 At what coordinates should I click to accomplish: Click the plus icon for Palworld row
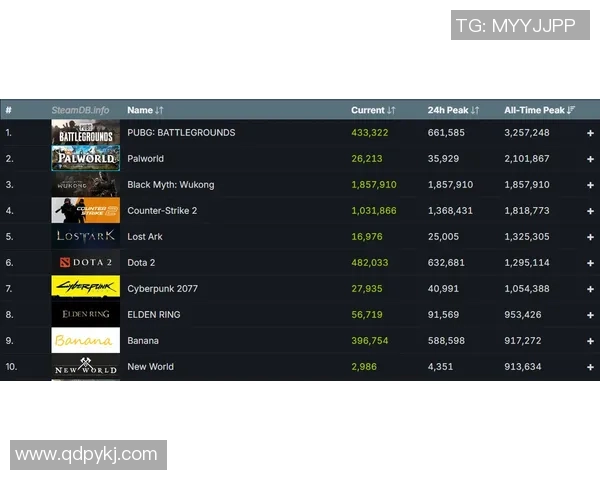pyautogui.click(x=590, y=159)
